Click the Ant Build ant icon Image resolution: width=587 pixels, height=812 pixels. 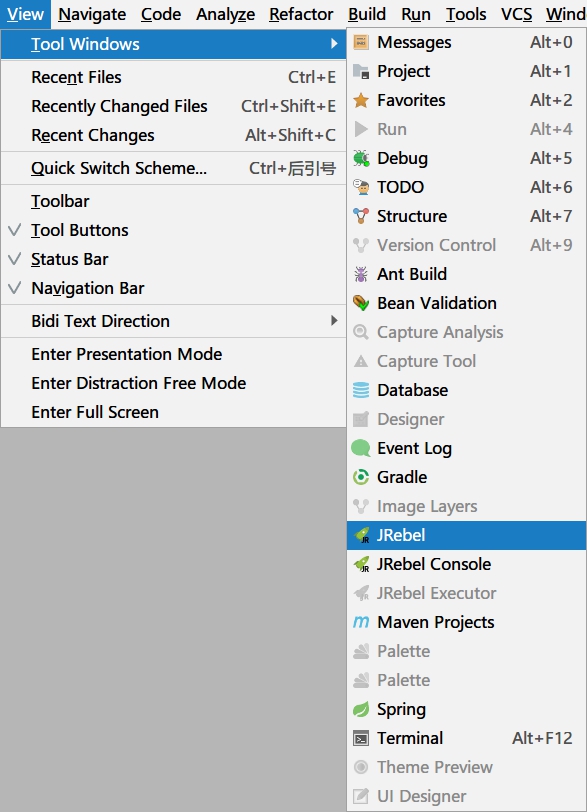click(361, 274)
